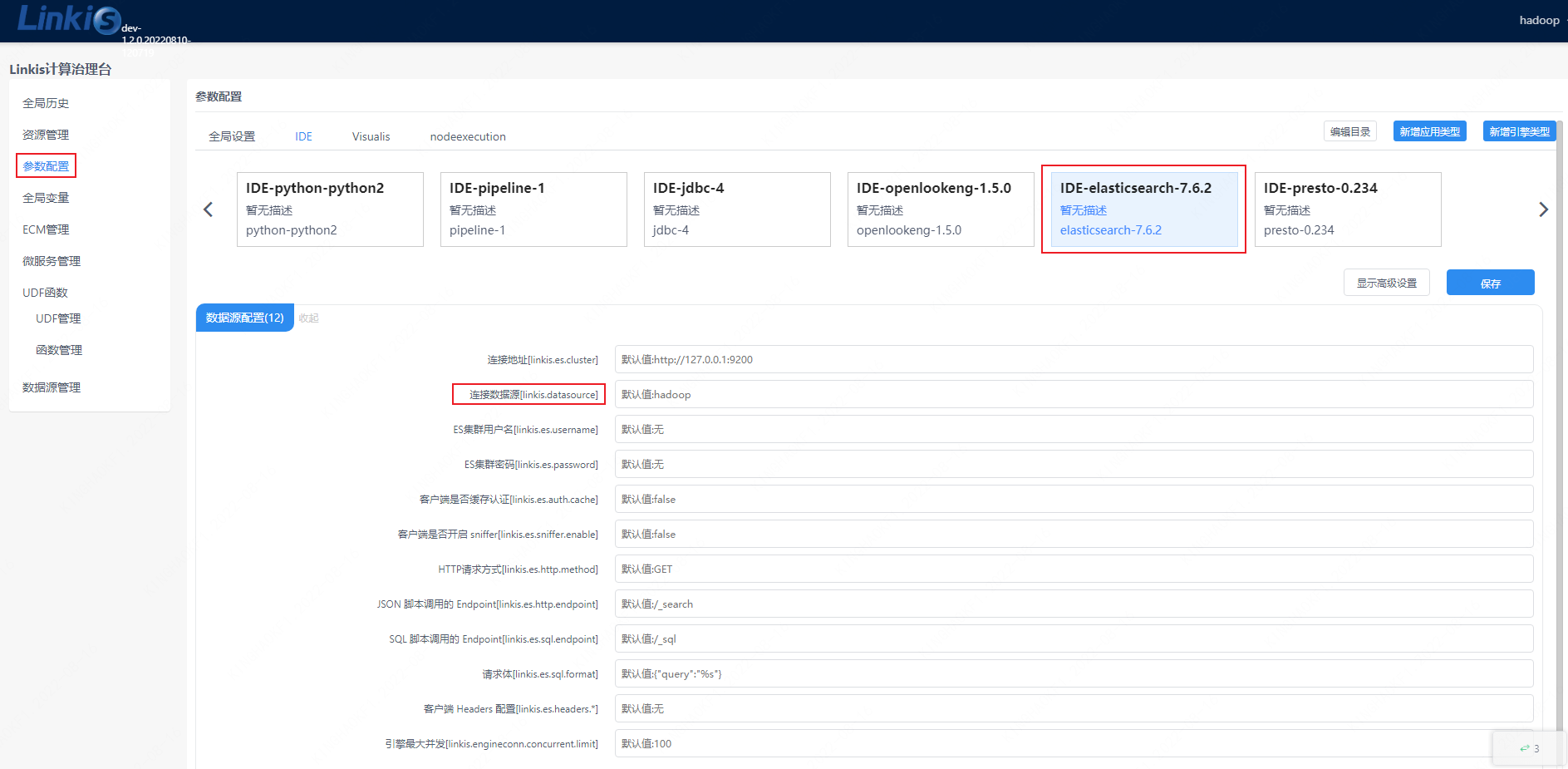Open the nodeexecution tab

468,136
